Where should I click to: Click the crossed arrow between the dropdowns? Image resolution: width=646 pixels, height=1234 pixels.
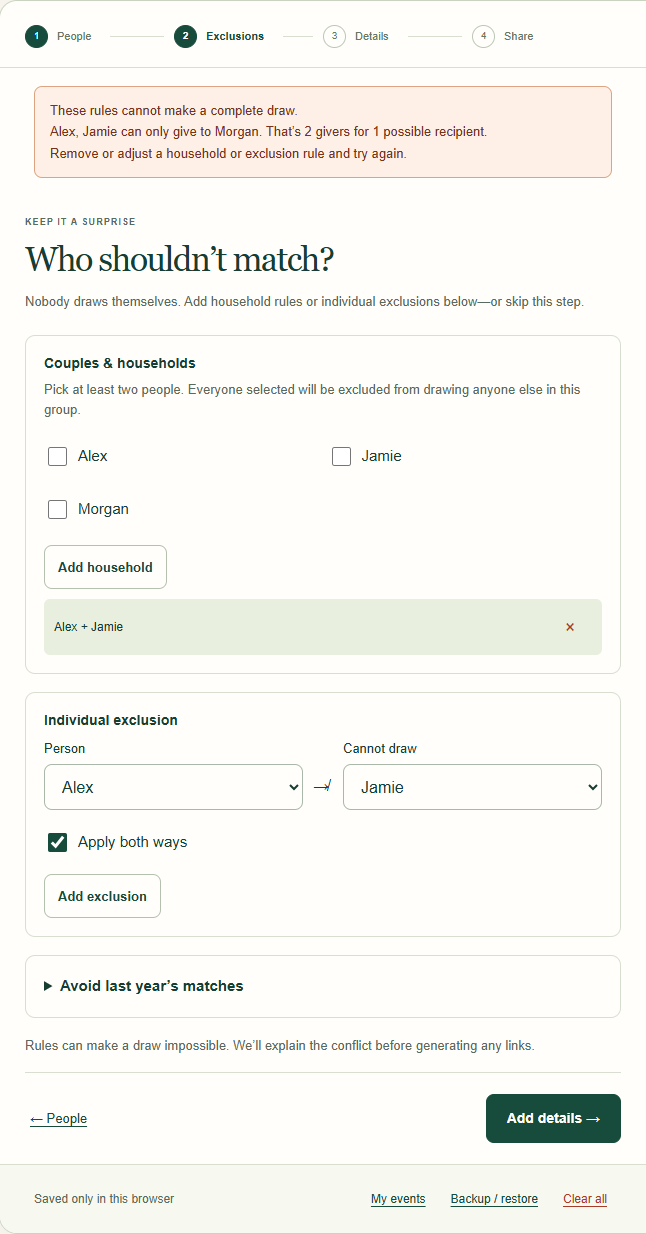point(322,787)
